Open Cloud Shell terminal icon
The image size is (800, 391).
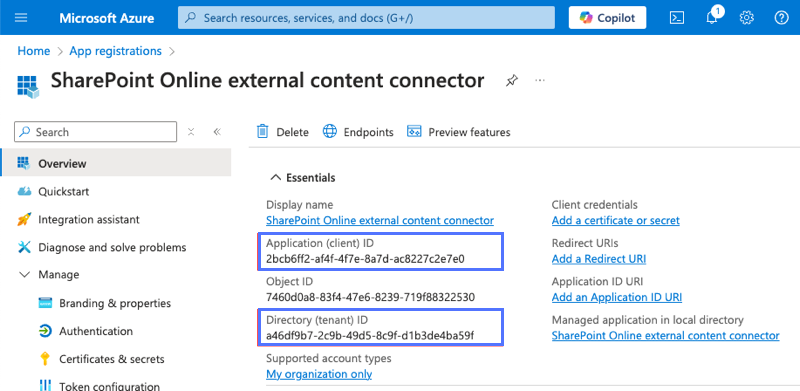click(x=677, y=18)
